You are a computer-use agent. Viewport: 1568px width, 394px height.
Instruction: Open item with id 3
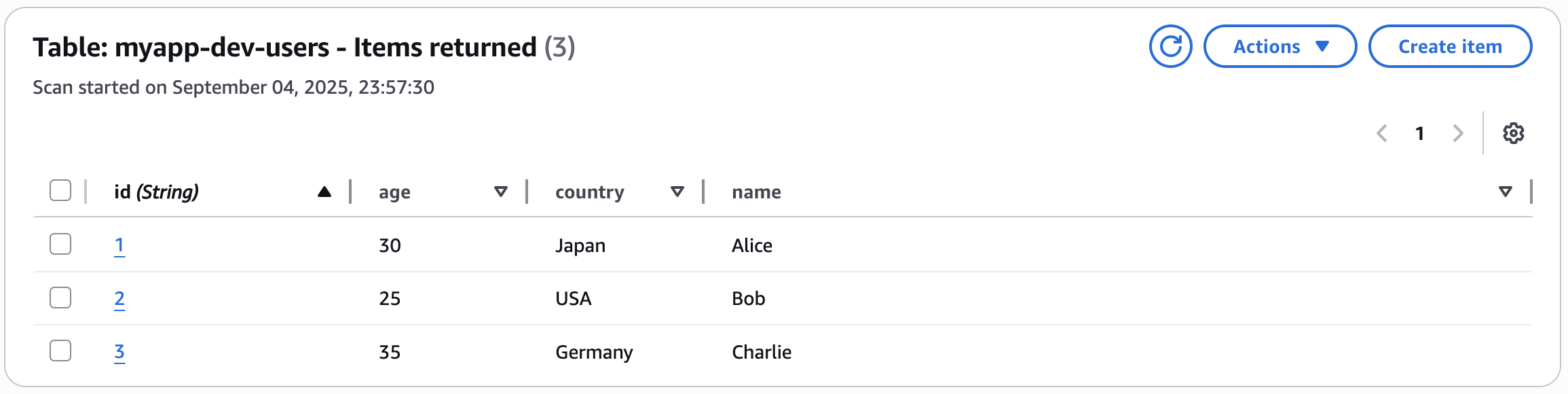tap(119, 352)
